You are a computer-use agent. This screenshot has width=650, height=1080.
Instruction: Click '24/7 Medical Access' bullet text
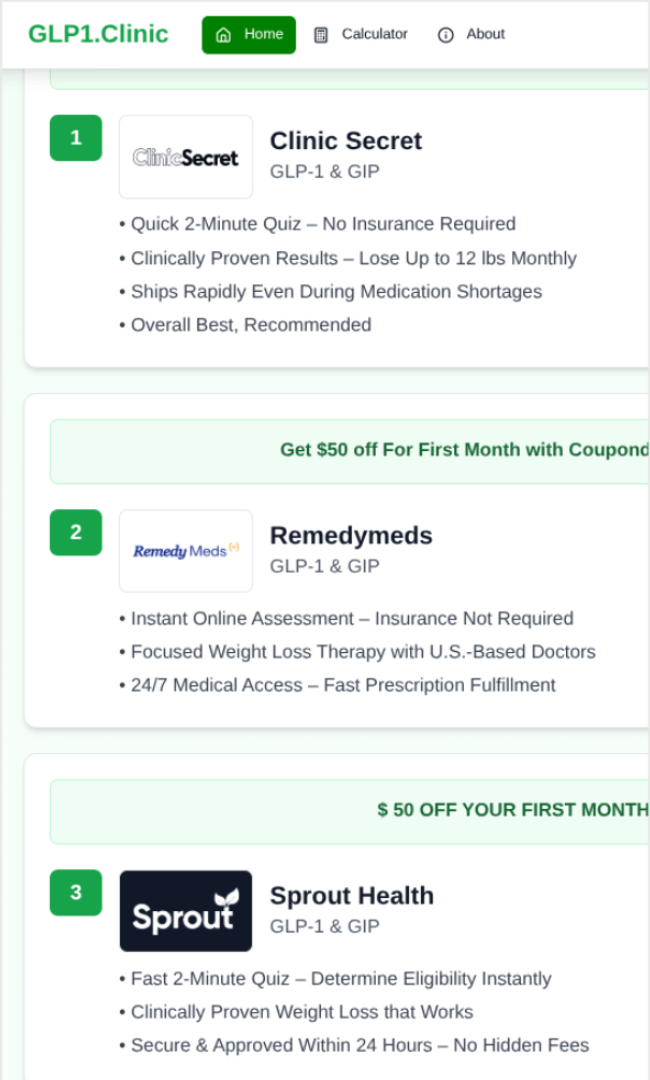[x=343, y=685]
